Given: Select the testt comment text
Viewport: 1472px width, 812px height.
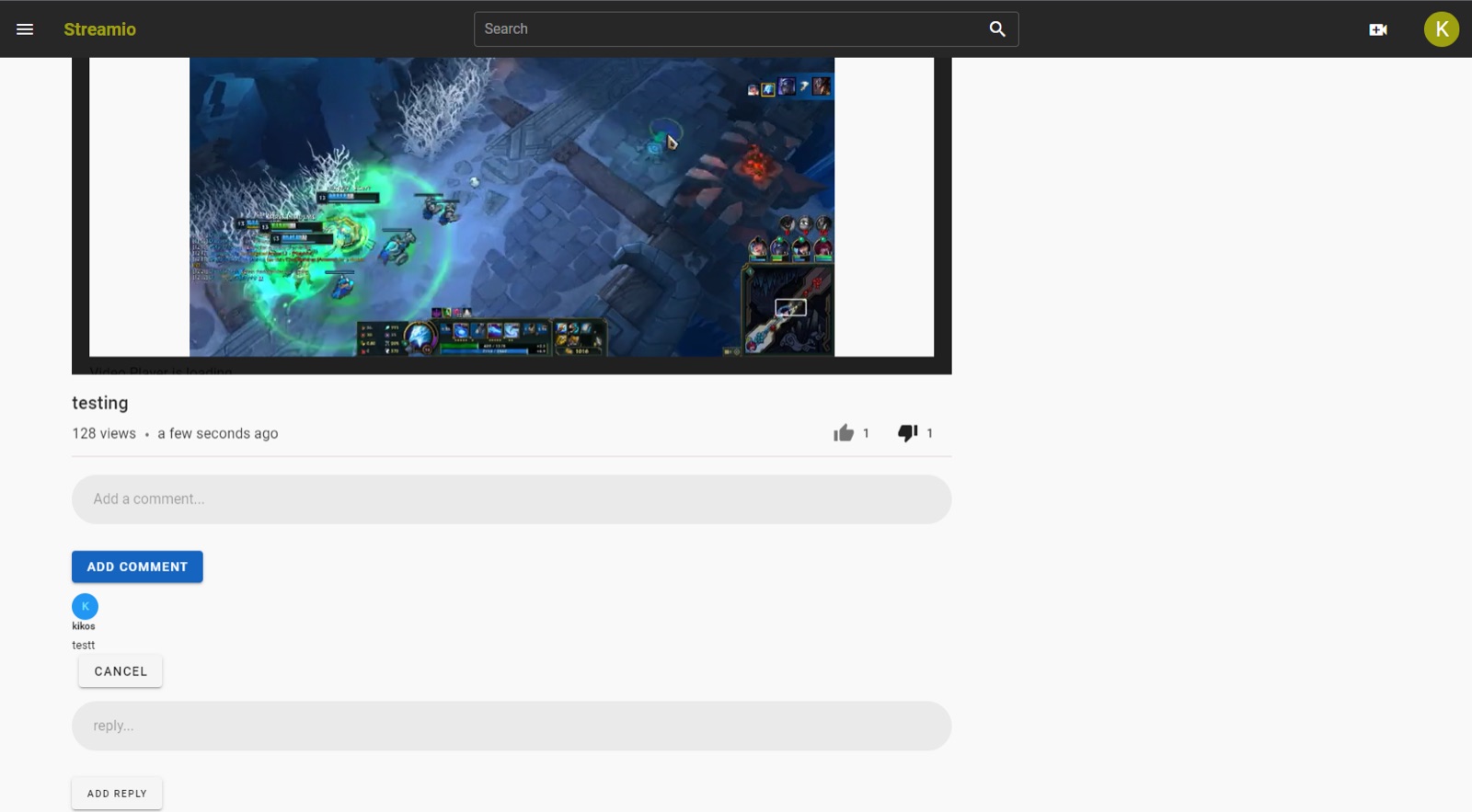Looking at the screenshot, I should [x=84, y=646].
